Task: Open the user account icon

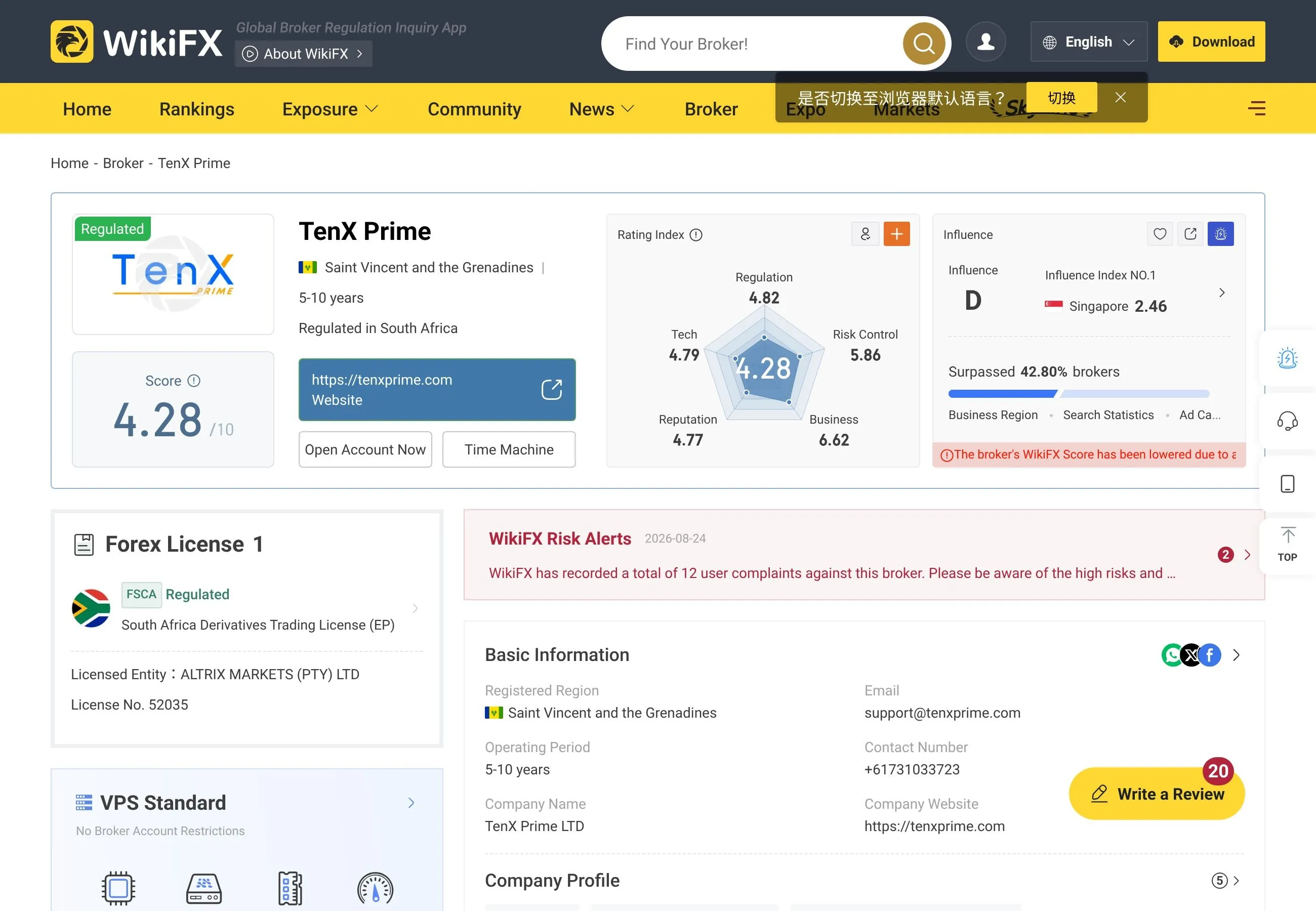Action: tap(985, 42)
